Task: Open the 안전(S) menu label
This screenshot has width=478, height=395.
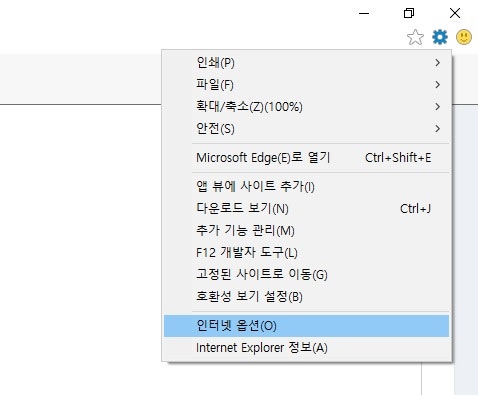Action: coord(215,128)
